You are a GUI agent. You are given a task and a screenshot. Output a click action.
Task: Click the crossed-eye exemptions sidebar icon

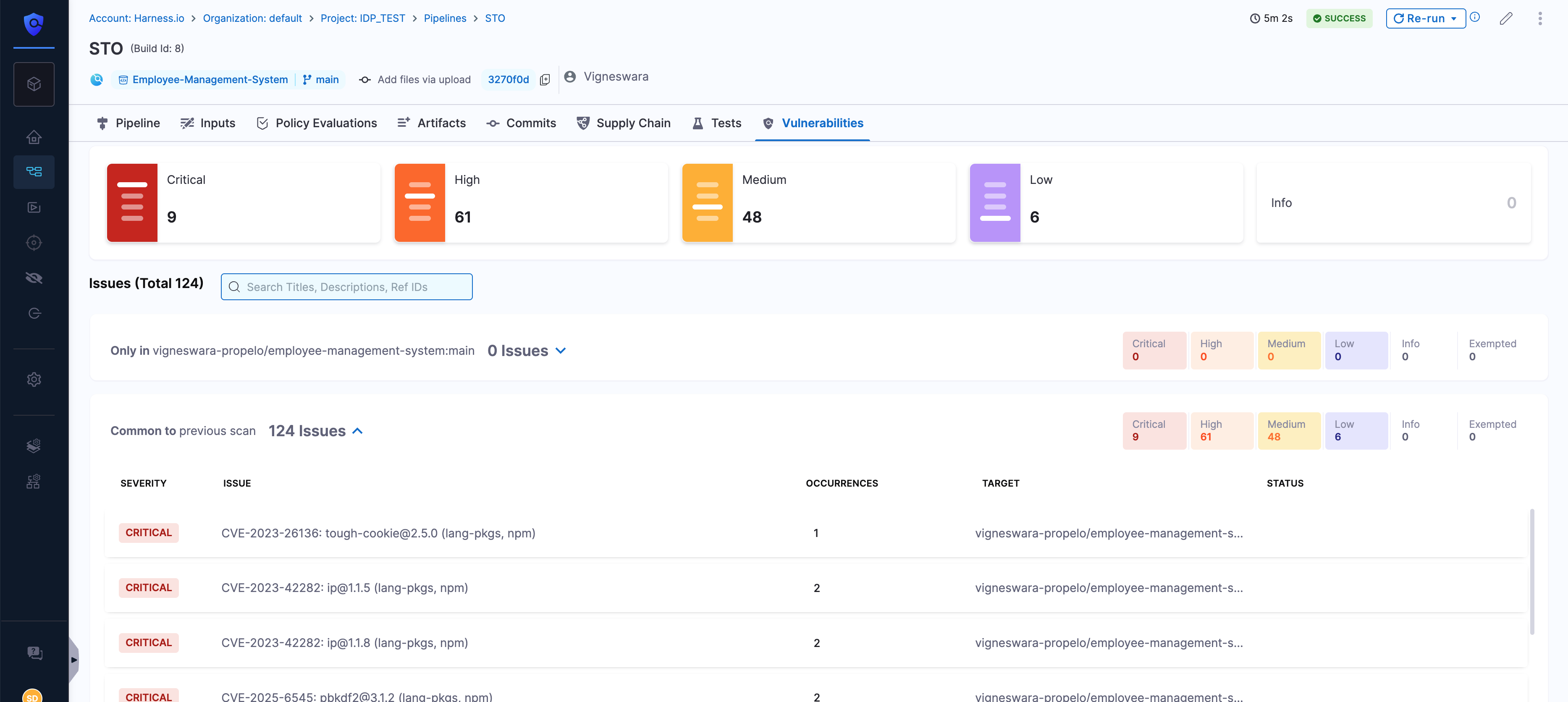tap(34, 278)
